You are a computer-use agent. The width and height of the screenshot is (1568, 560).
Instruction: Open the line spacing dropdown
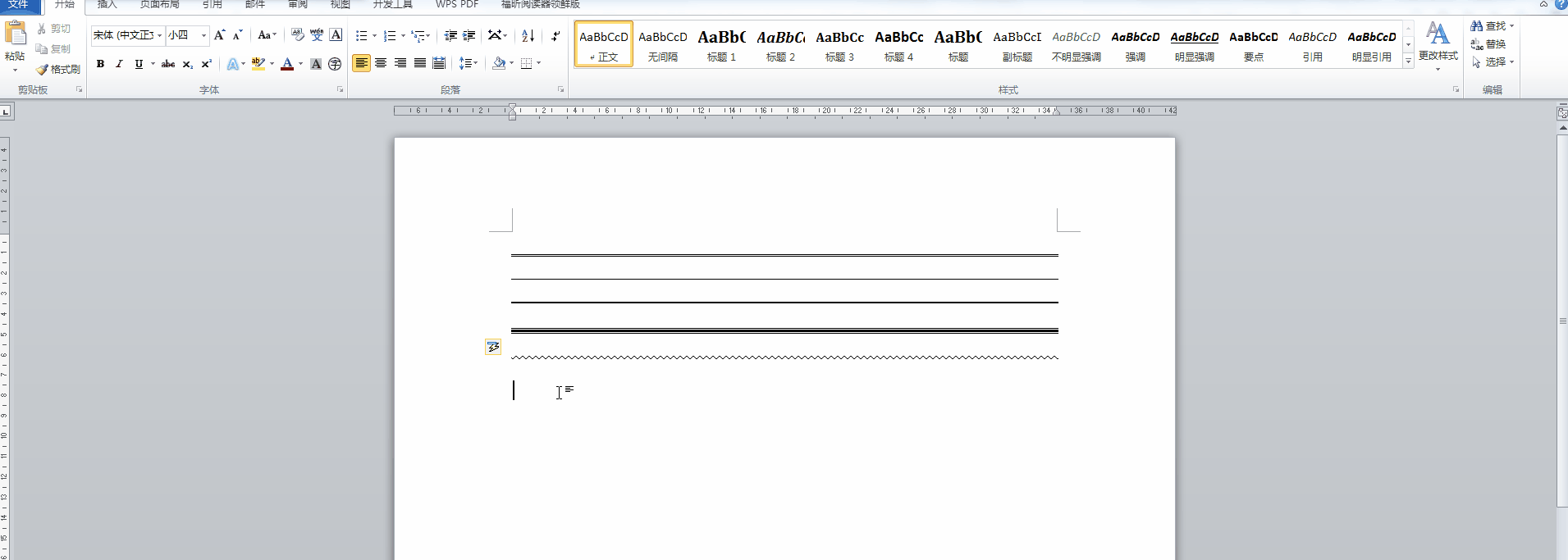pyautogui.click(x=468, y=63)
